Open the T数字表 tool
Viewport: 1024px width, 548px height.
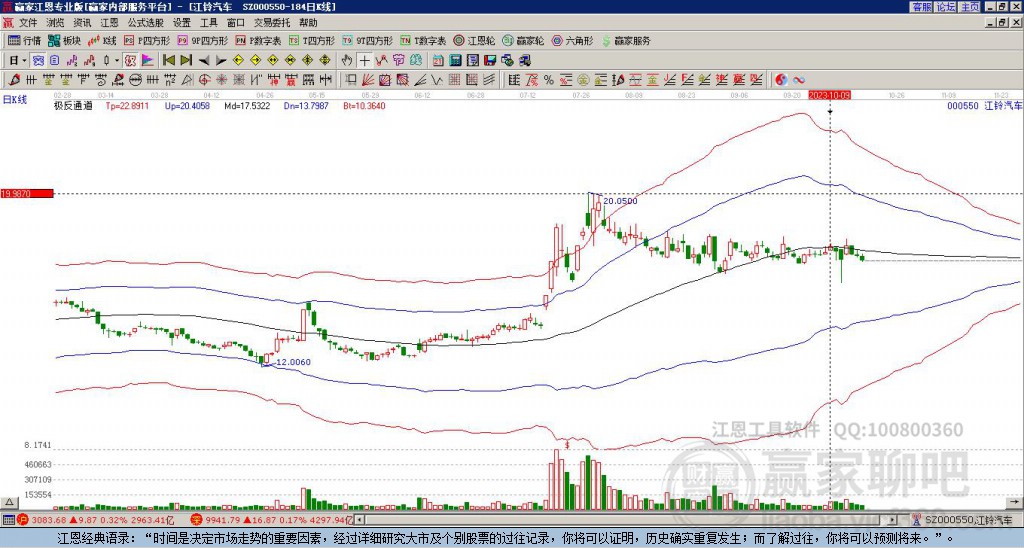(423, 40)
